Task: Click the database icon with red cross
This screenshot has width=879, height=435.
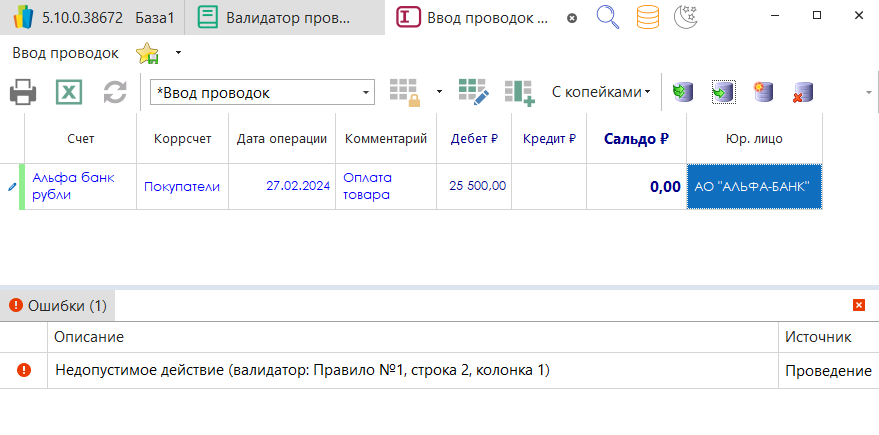Action: pyautogui.click(x=802, y=93)
